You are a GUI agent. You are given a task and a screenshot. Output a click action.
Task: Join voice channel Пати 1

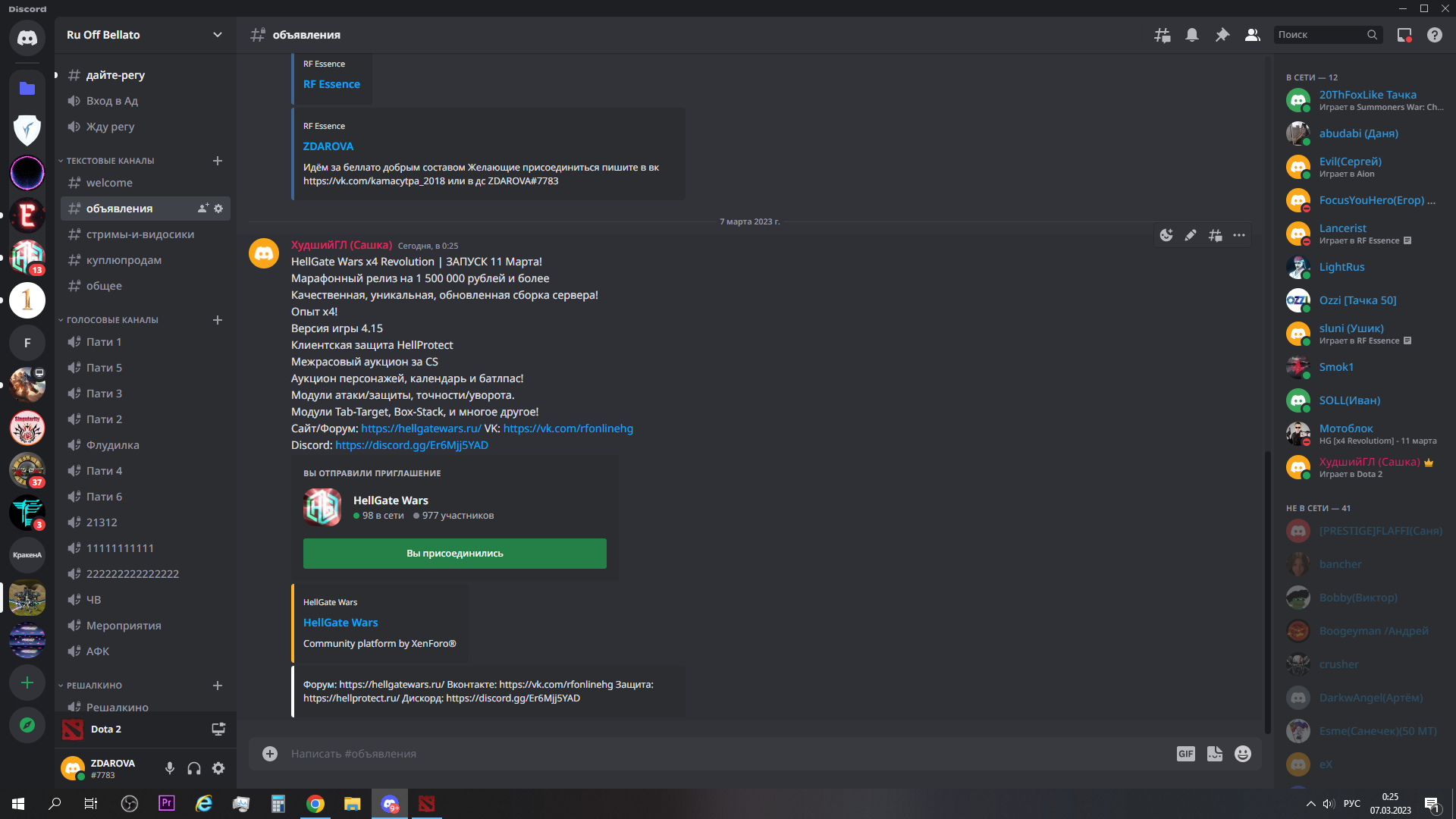pyautogui.click(x=146, y=342)
